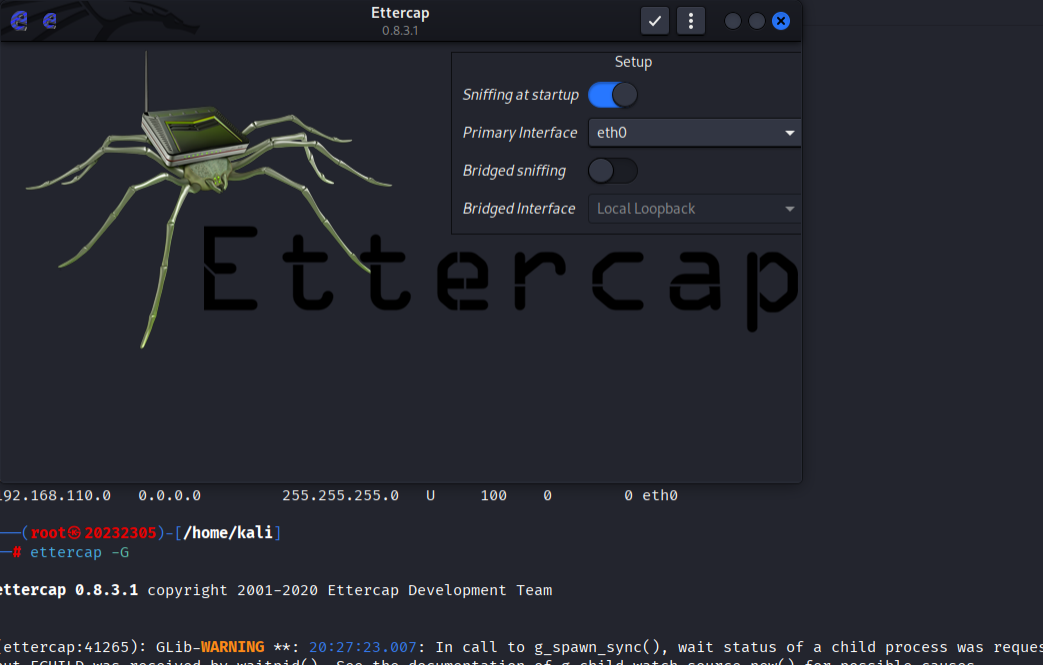The width and height of the screenshot is (1043, 665).
Task: Click GLib-WARNING text in terminal
Action: [210, 647]
